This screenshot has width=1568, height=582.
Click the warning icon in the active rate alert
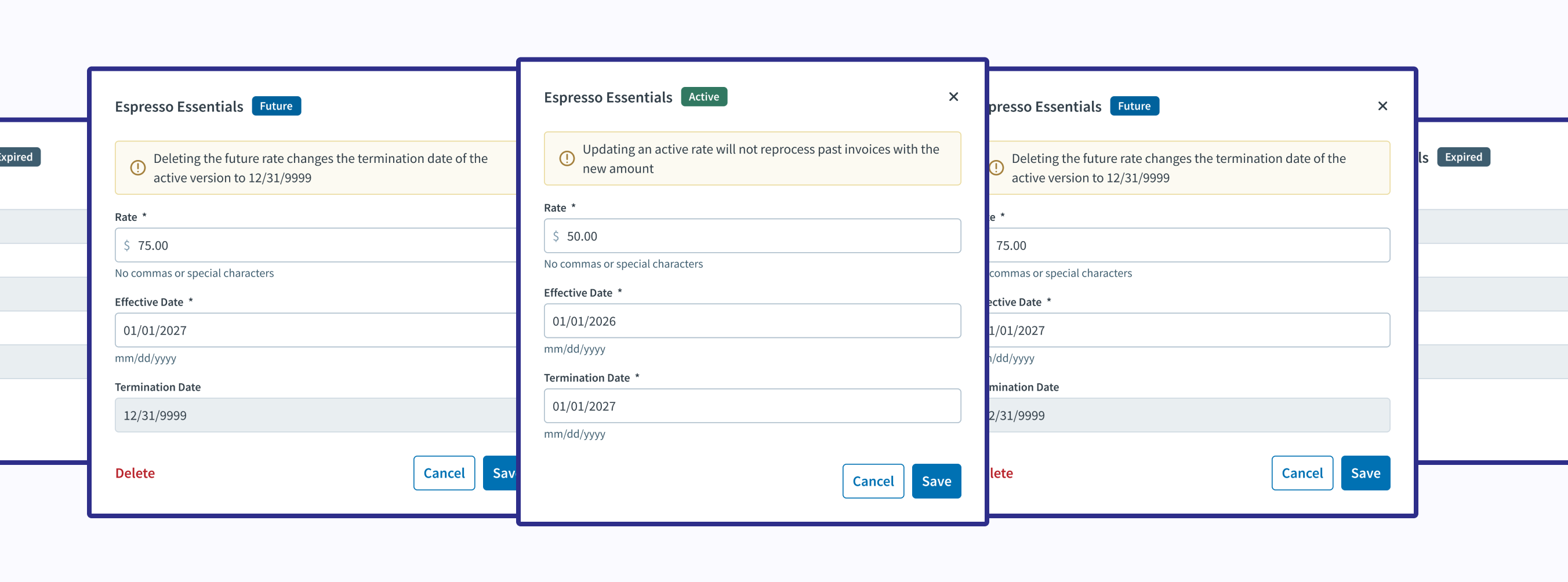tap(567, 159)
